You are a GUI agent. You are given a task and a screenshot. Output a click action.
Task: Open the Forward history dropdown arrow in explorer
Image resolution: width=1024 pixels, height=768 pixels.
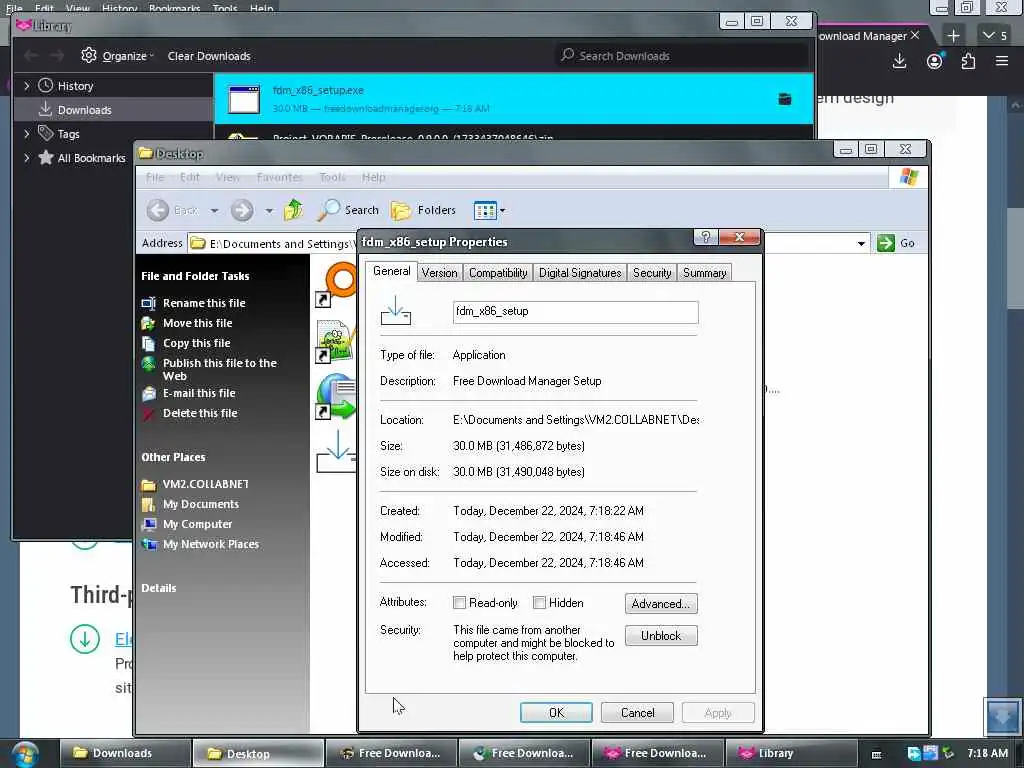coord(268,210)
